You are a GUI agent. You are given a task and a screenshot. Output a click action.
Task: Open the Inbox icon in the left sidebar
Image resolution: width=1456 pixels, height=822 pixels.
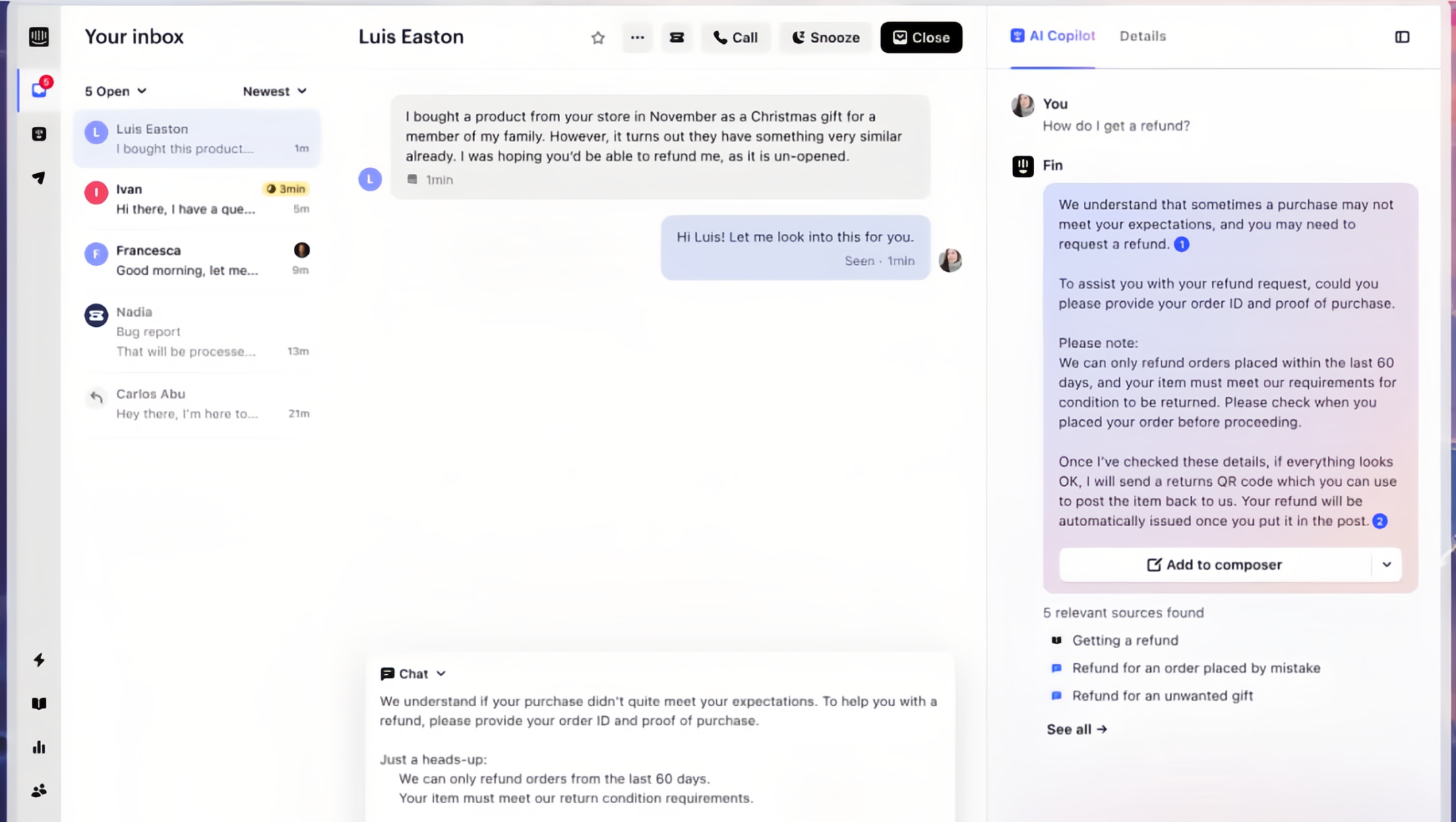point(39,90)
